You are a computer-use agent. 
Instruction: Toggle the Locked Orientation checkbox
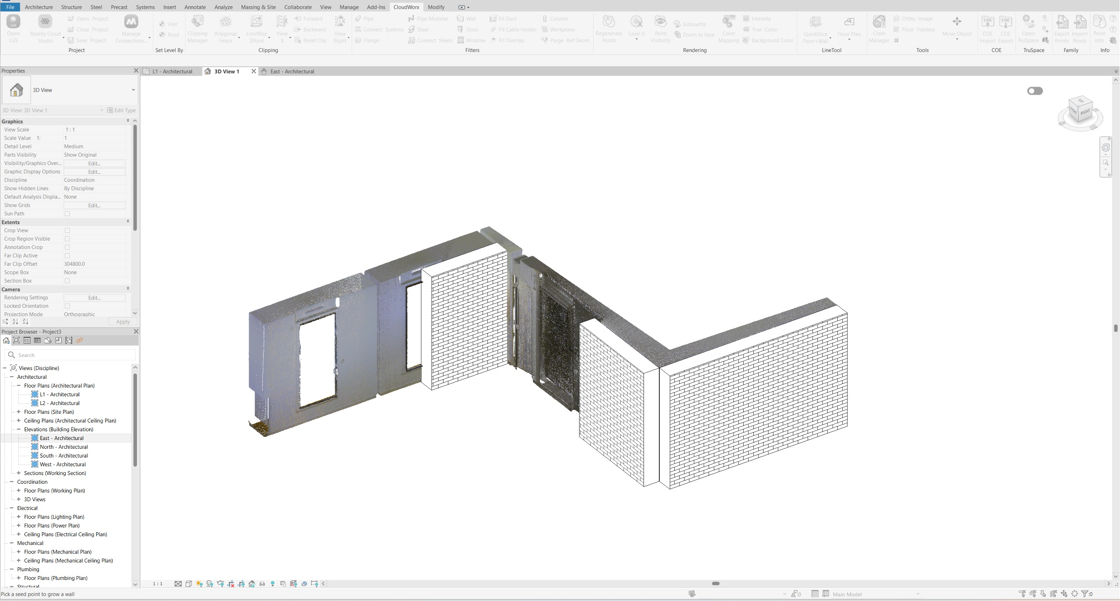point(67,306)
